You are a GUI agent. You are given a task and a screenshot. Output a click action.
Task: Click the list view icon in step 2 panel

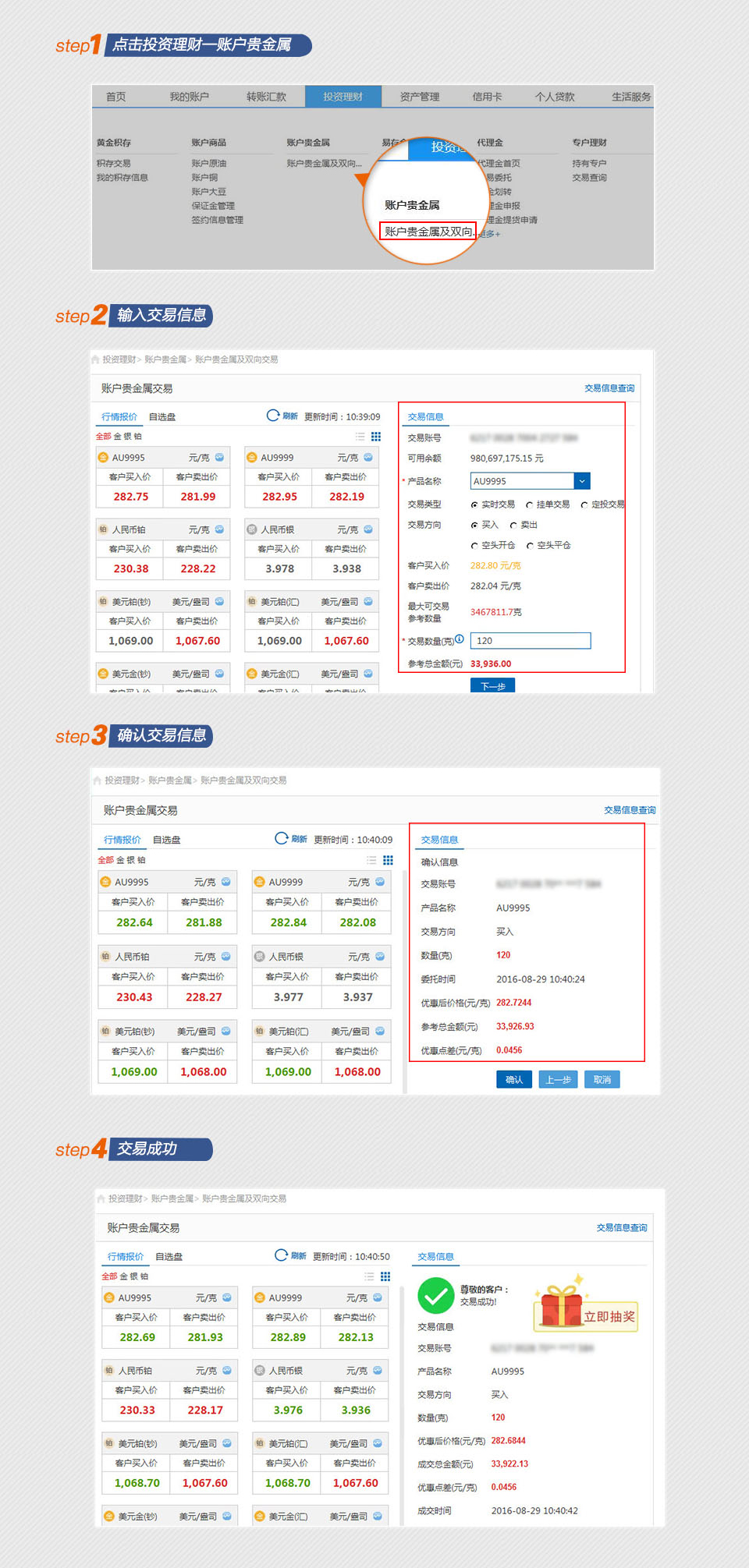[x=360, y=437]
